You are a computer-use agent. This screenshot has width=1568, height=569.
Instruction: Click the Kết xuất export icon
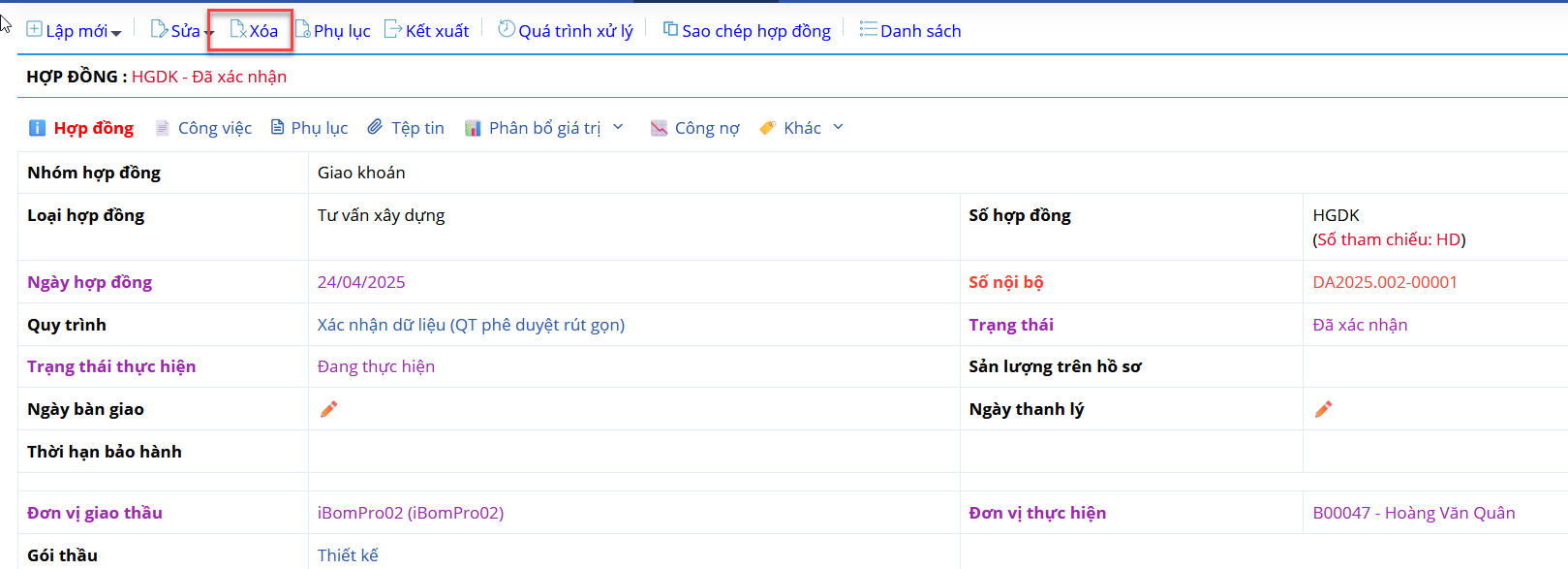393,29
